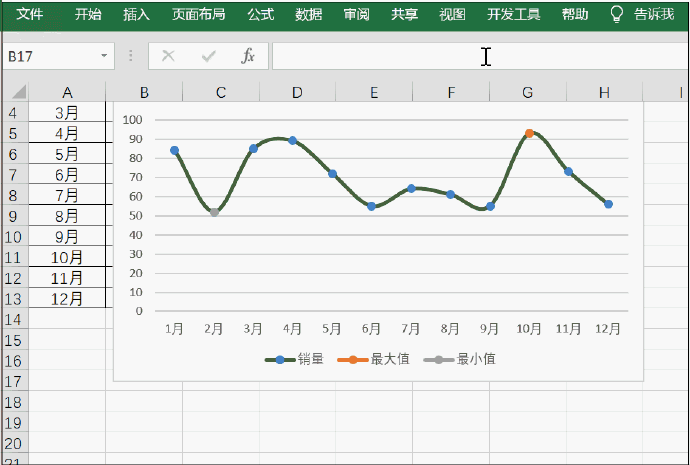Select column B header
The width and height of the screenshot is (690, 465).
click(x=144, y=92)
